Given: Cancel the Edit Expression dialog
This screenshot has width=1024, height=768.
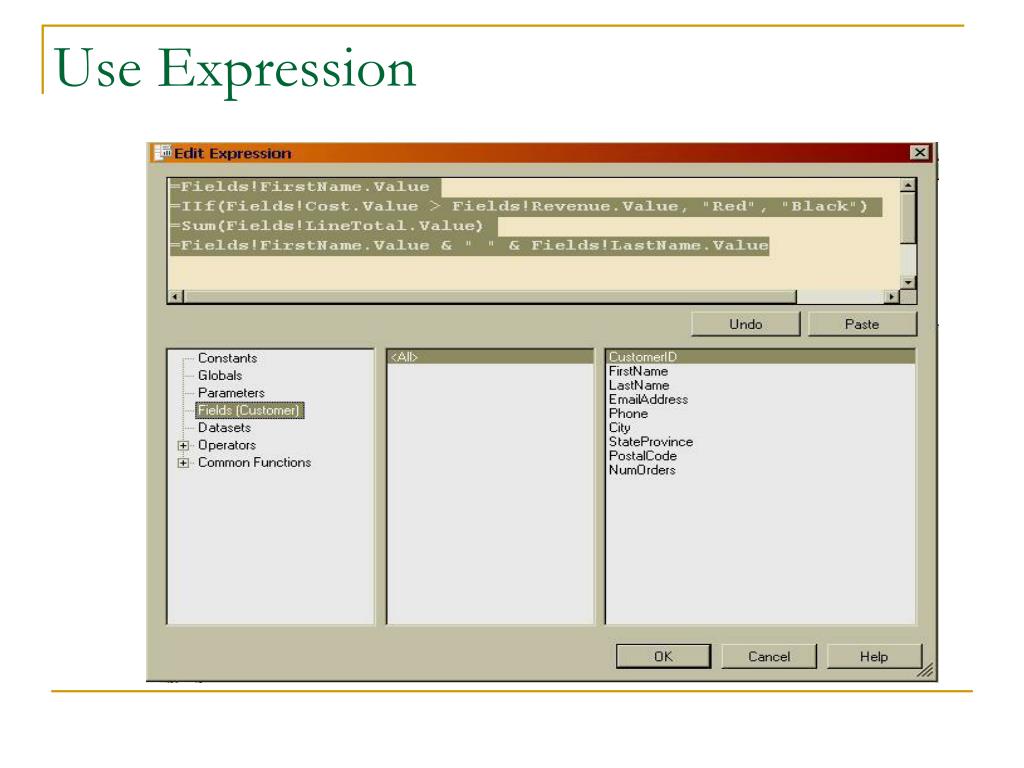Looking at the screenshot, I should (x=769, y=656).
